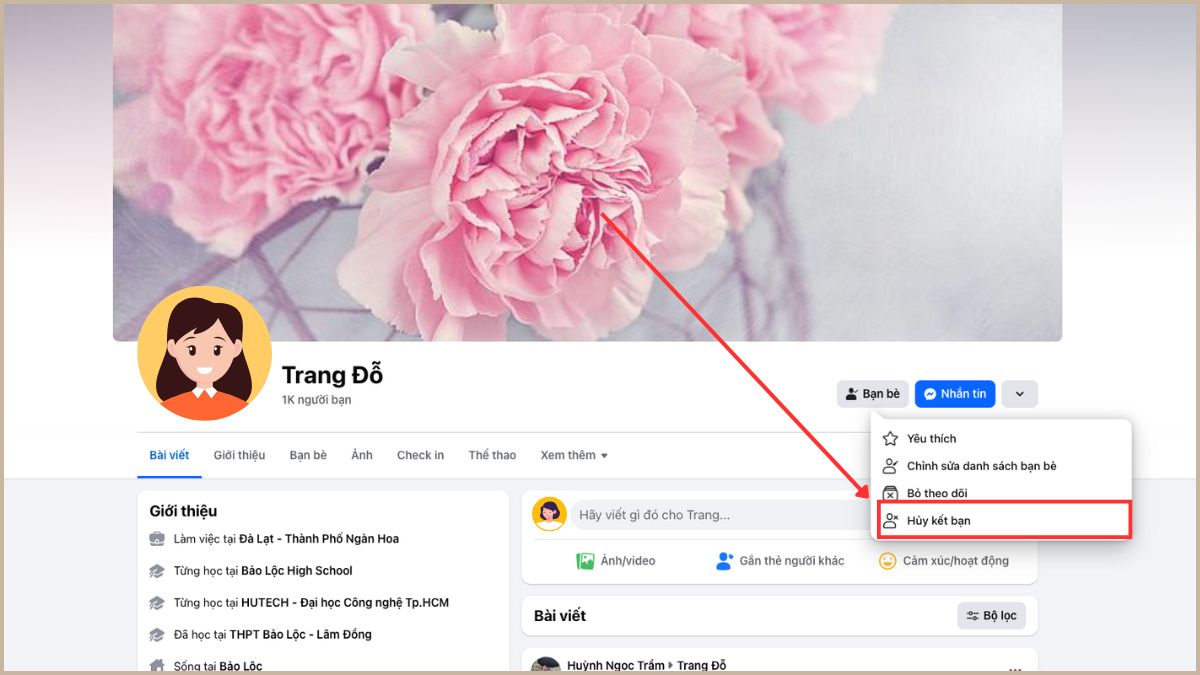The height and width of the screenshot is (675, 1200).
Task: Open the Bộ lọc filter button
Action: point(991,616)
